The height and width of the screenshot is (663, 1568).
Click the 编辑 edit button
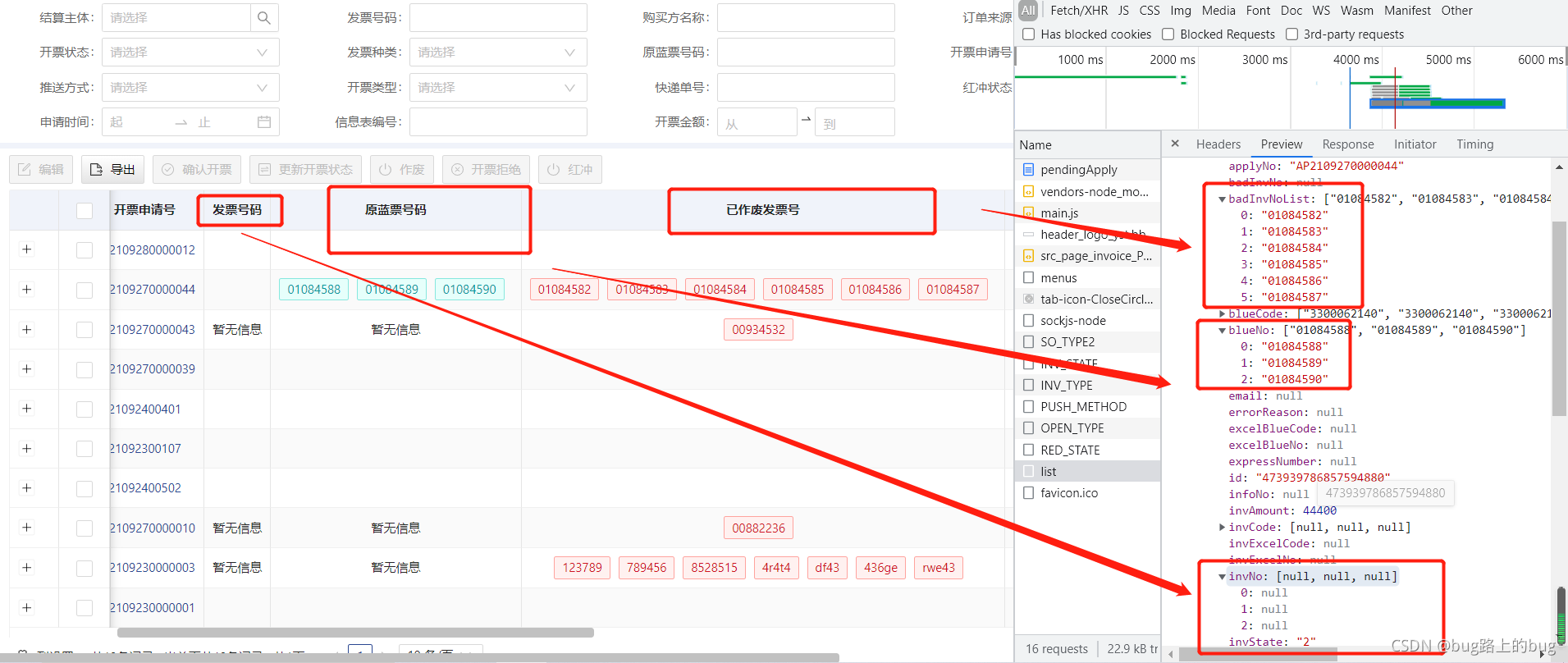coord(41,170)
